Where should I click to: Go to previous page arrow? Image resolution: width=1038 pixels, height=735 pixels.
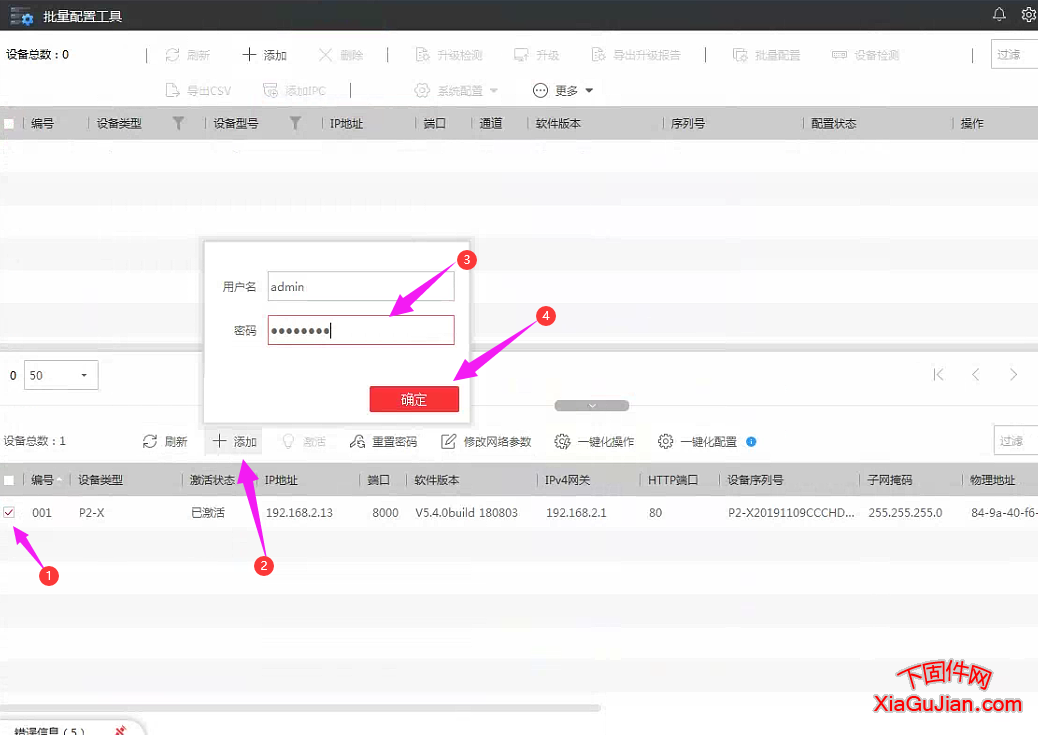(976, 375)
